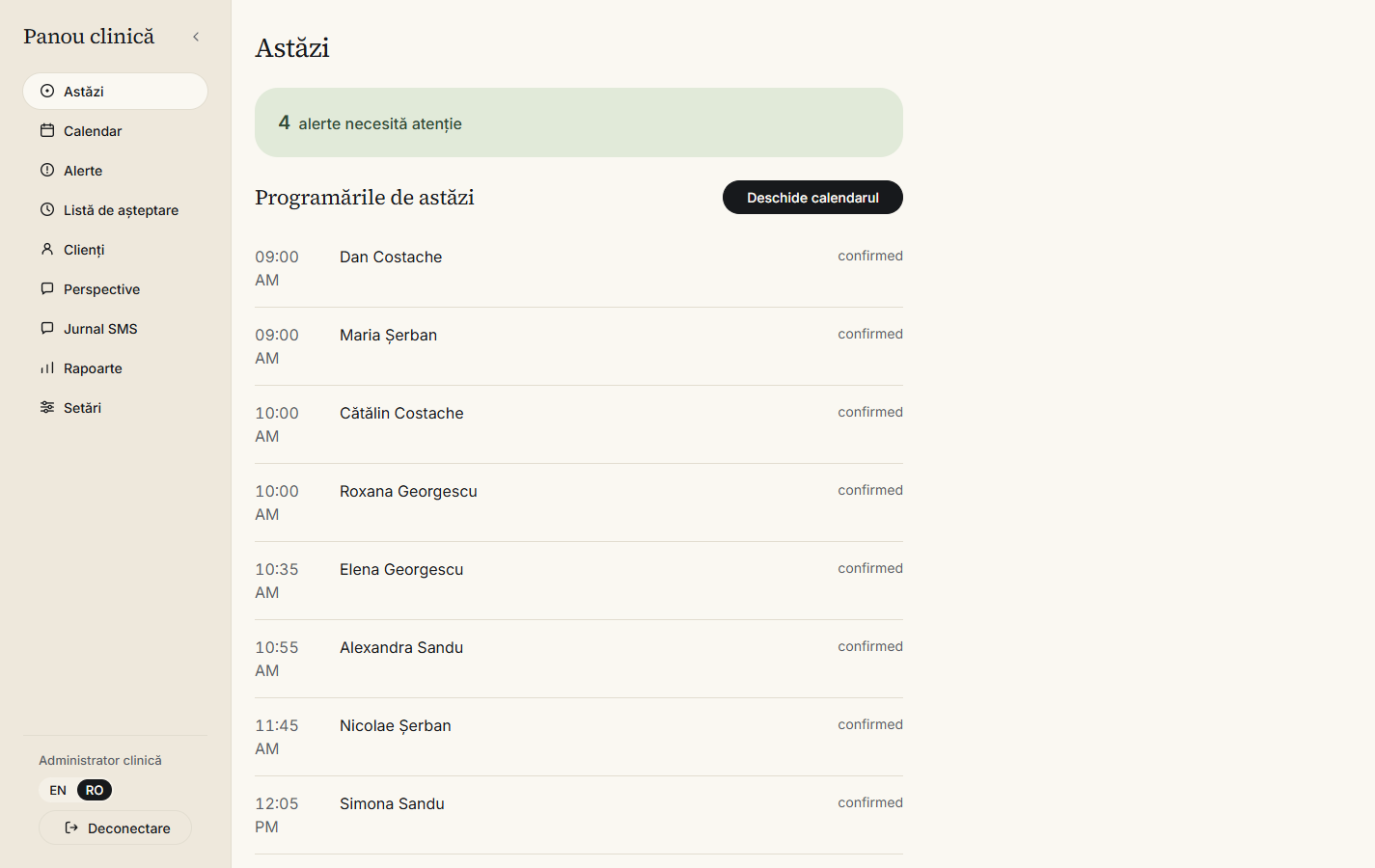Viewport: 1375px width, 868px height.
Task: Open the 4 alerte necesită atenție banner
Action: pos(579,122)
